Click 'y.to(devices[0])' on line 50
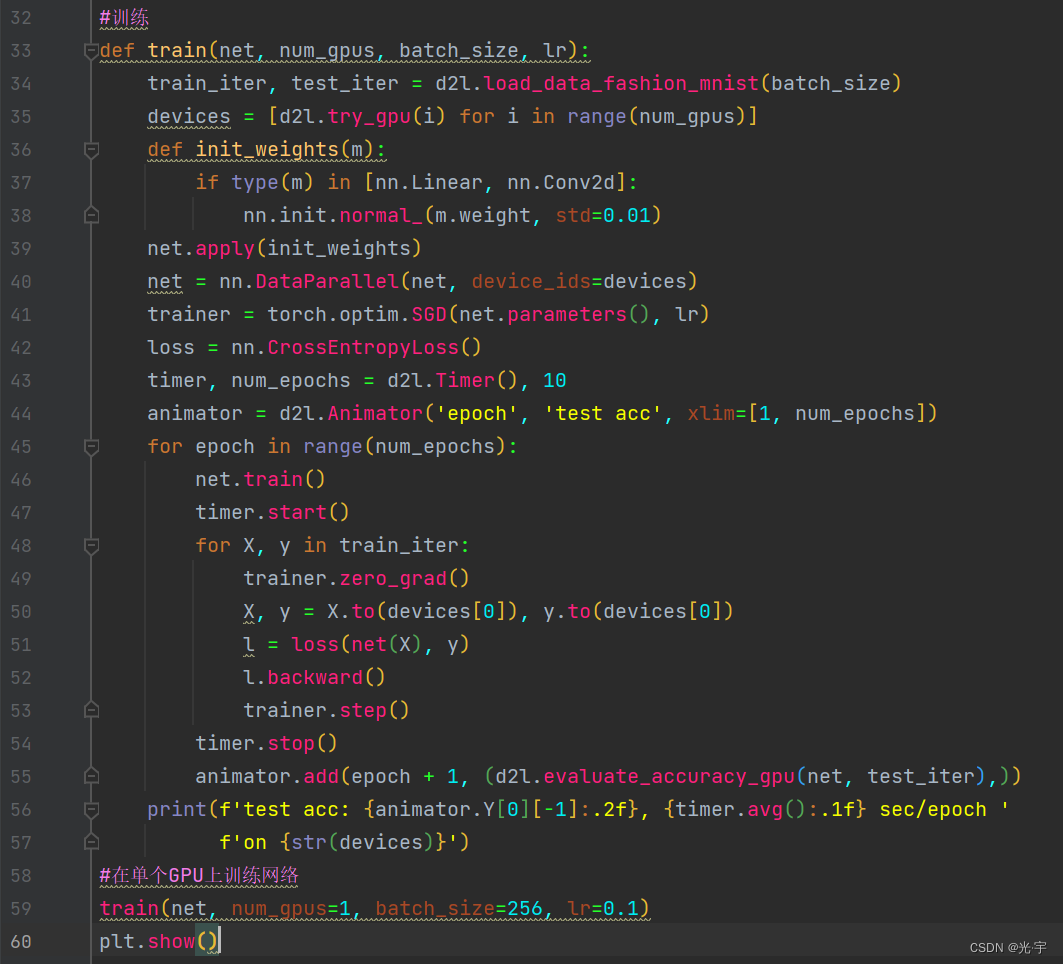1063x964 pixels. (639, 611)
